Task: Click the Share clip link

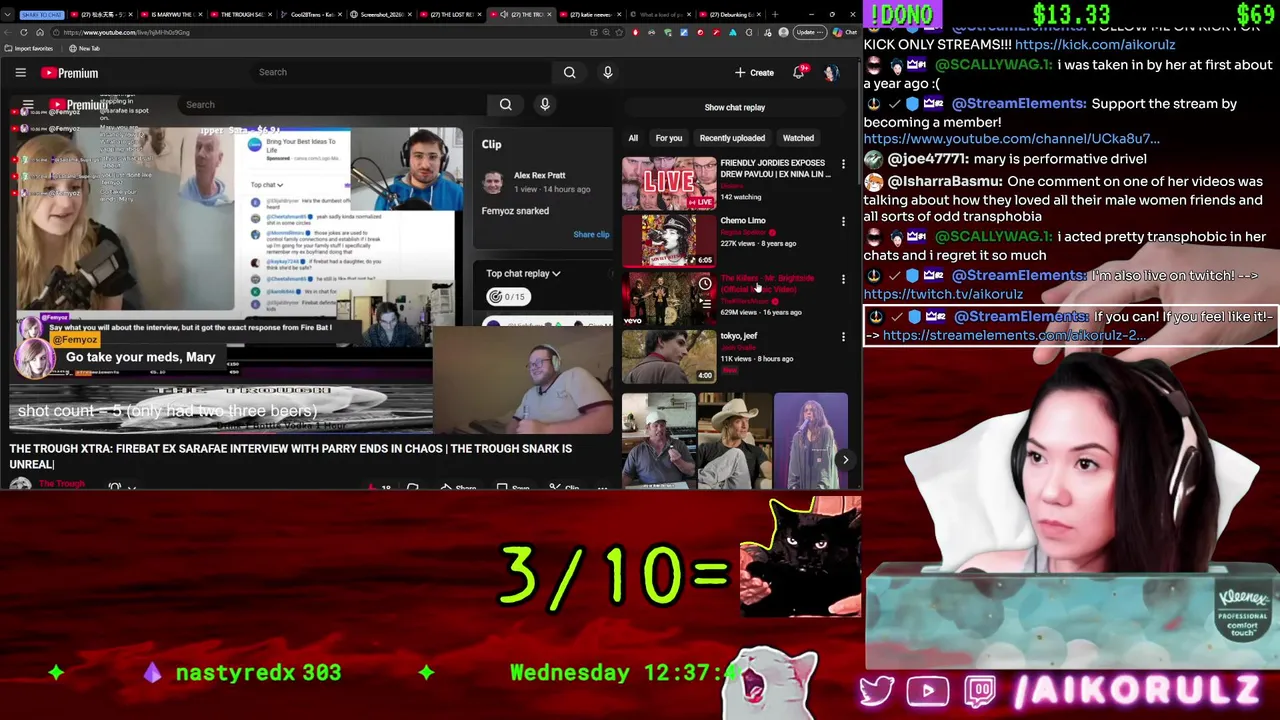Action: 591,235
